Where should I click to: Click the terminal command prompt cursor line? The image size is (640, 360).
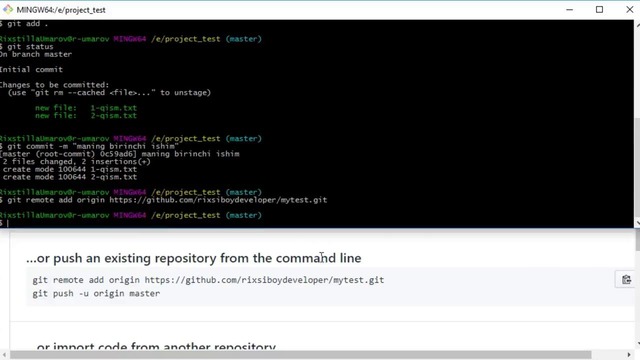pos(4,223)
